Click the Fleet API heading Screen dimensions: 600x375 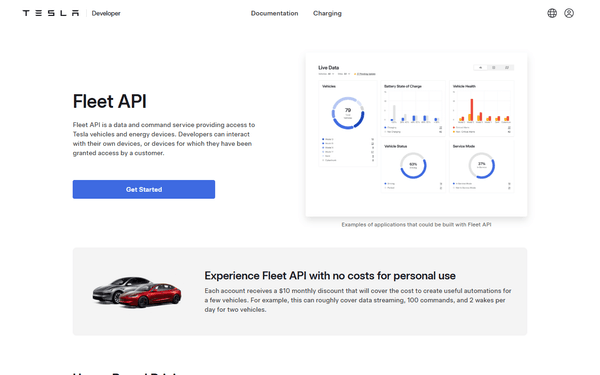coord(110,101)
